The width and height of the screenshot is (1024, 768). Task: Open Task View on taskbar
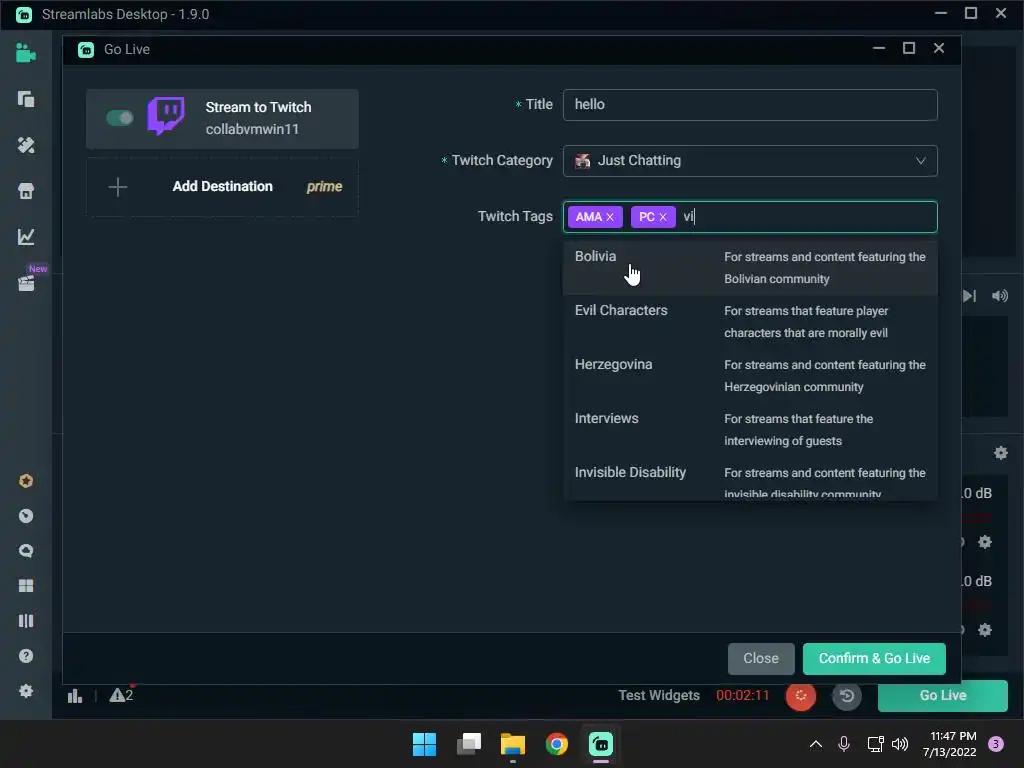pos(469,744)
